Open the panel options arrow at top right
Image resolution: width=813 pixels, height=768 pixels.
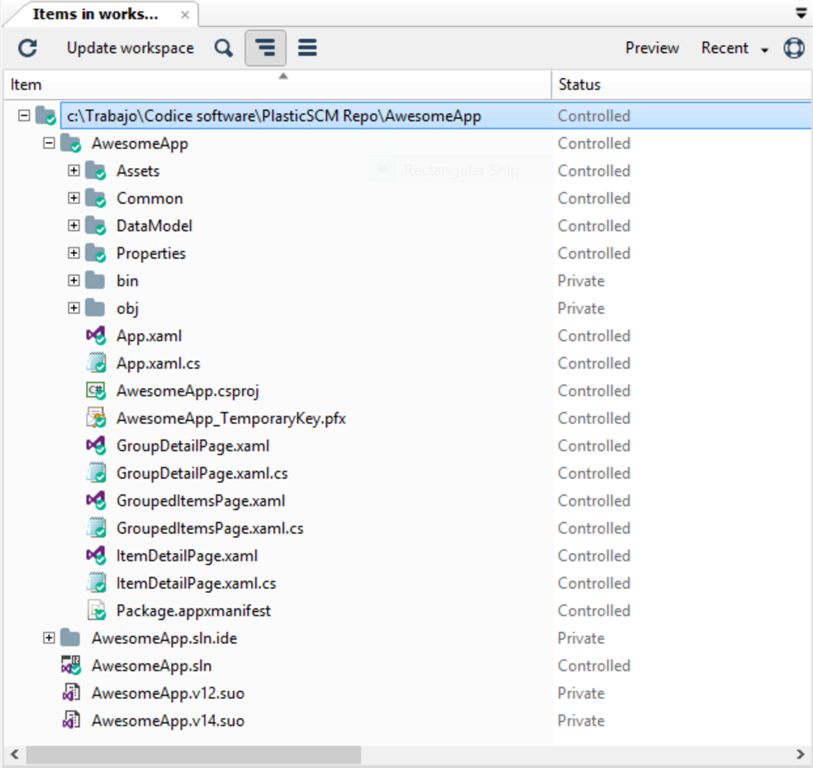(x=799, y=13)
